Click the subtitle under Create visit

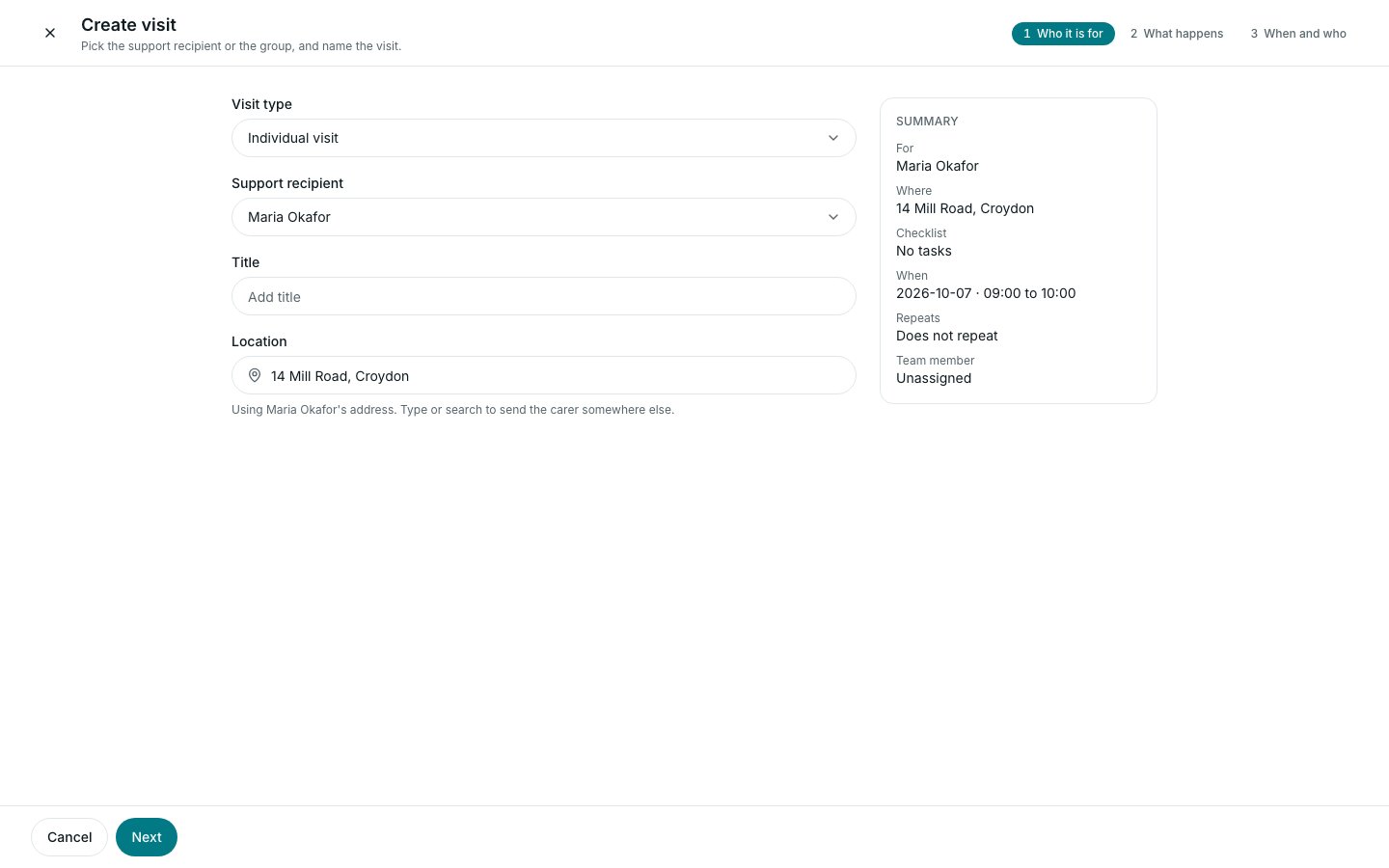click(241, 46)
